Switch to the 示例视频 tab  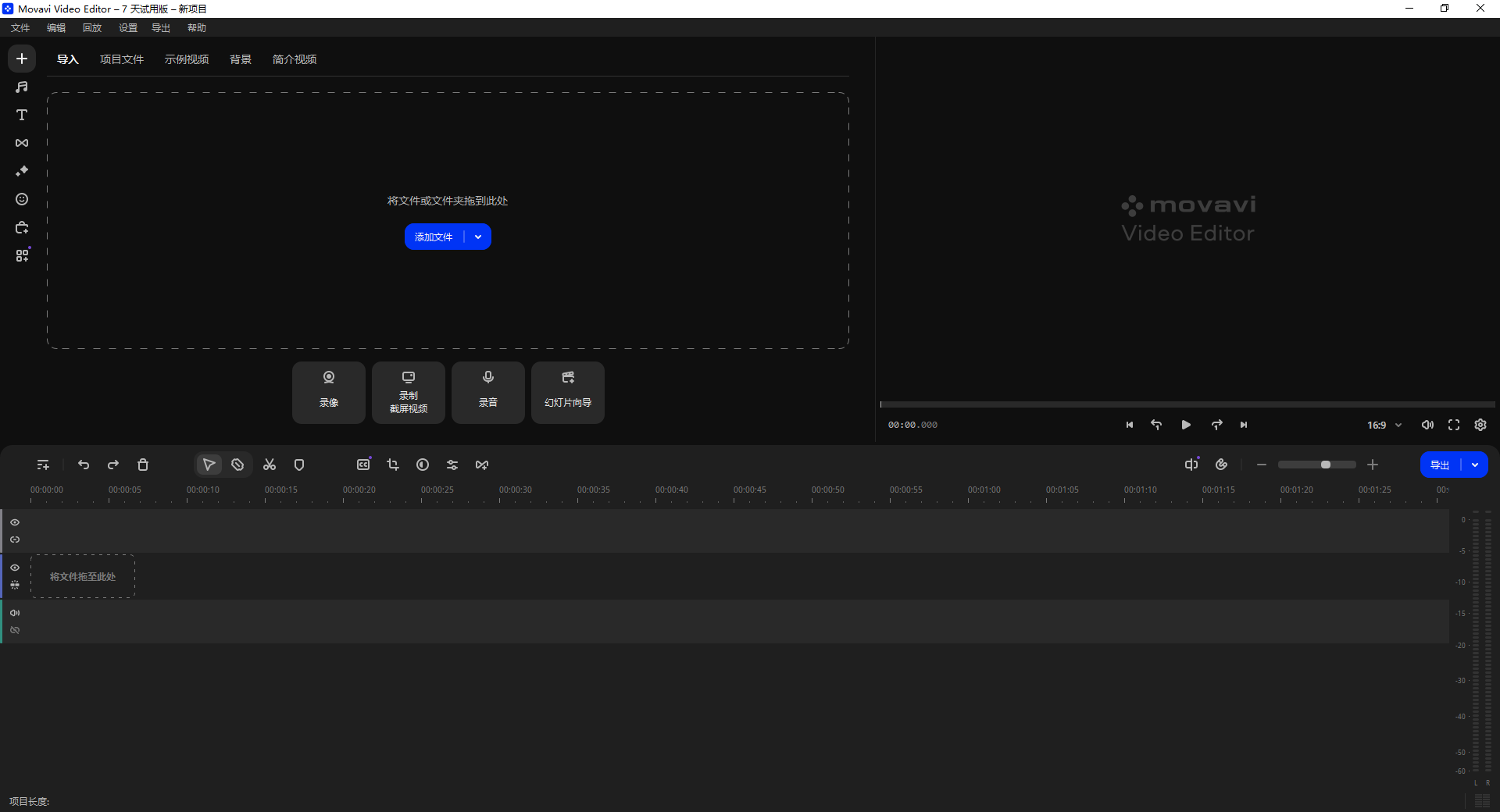[x=187, y=59]
